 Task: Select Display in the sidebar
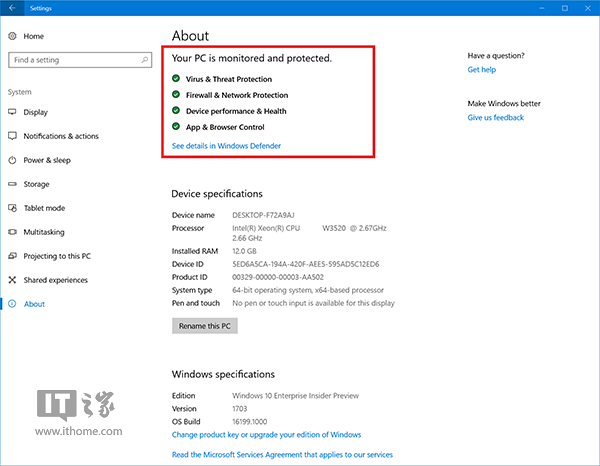click(36, 112)
